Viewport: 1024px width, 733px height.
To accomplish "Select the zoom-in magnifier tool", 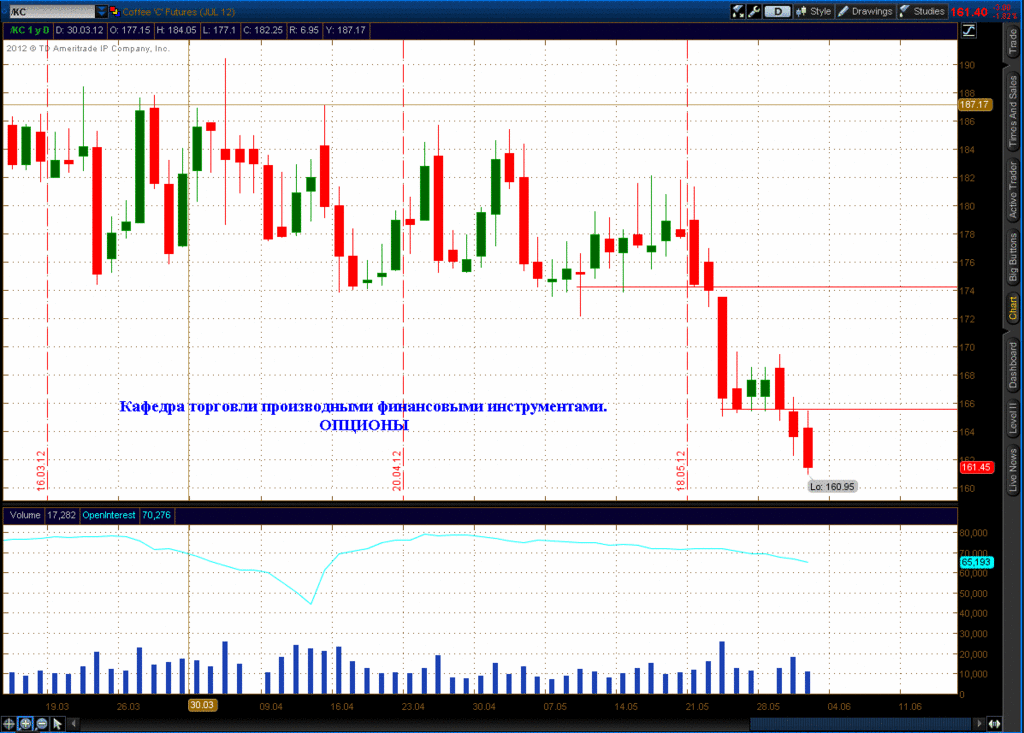I will tap(25, 723).
